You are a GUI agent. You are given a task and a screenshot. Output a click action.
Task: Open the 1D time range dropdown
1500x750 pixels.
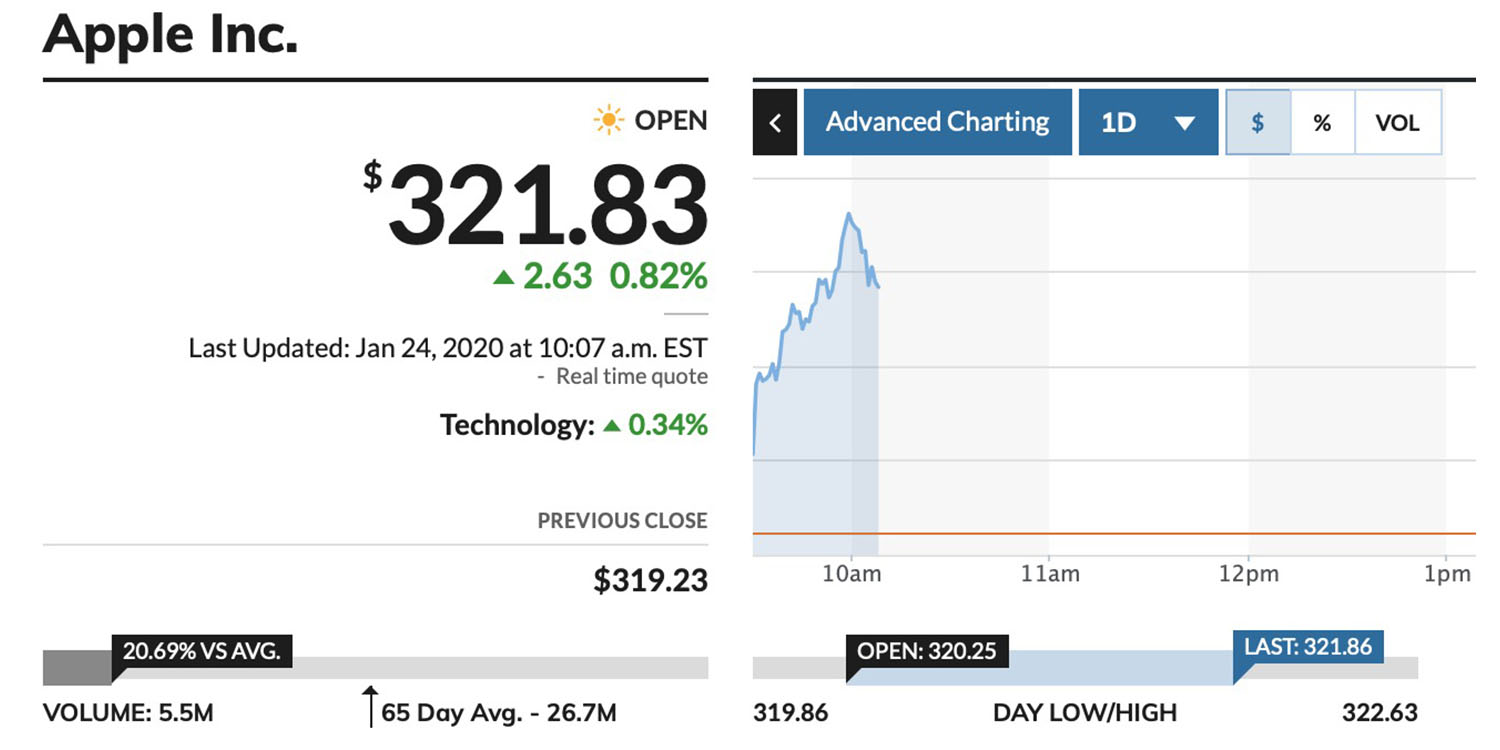[1147, 122]
